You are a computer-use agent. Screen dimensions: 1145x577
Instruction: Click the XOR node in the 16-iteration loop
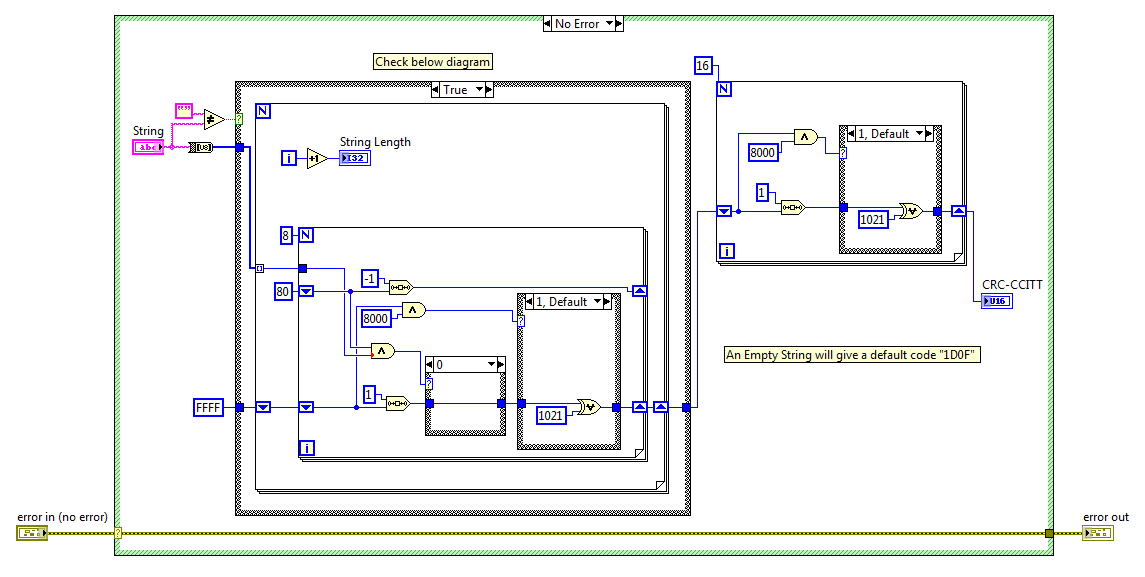(911, 210)
